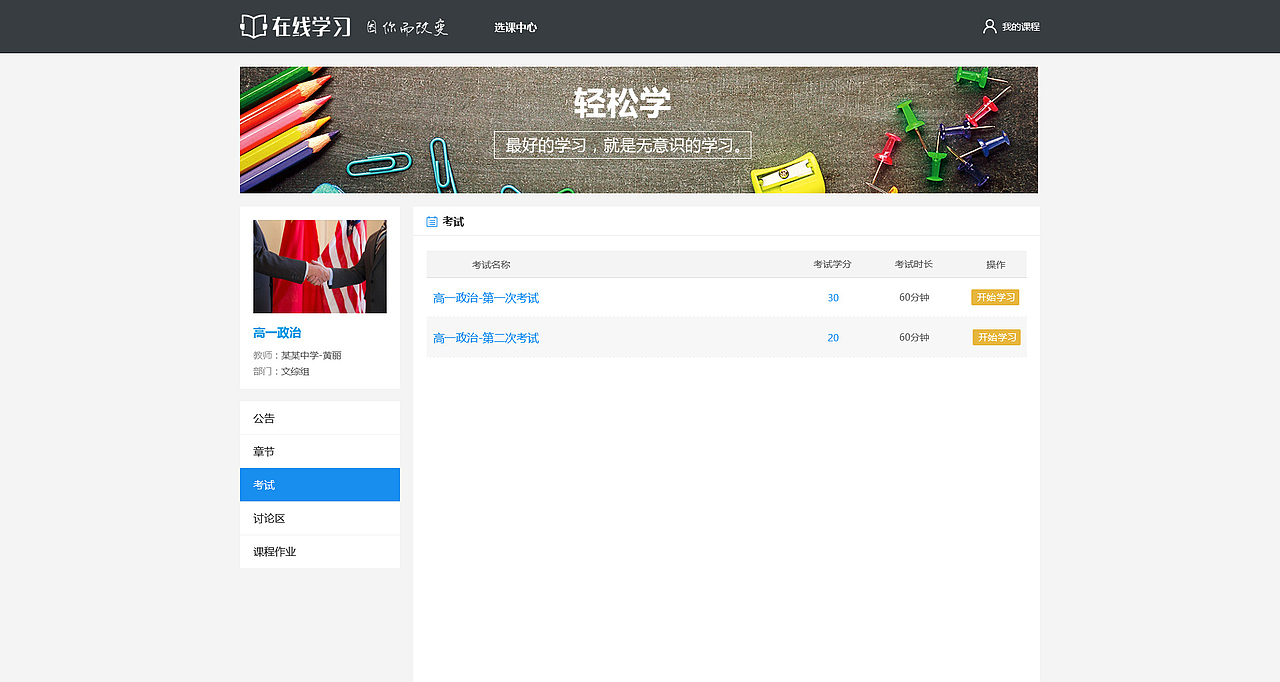Image resolution: width=1280 pixels, height=682 pixels.
Task: Open the 高一政治 course link
Action: pos(276,332)
